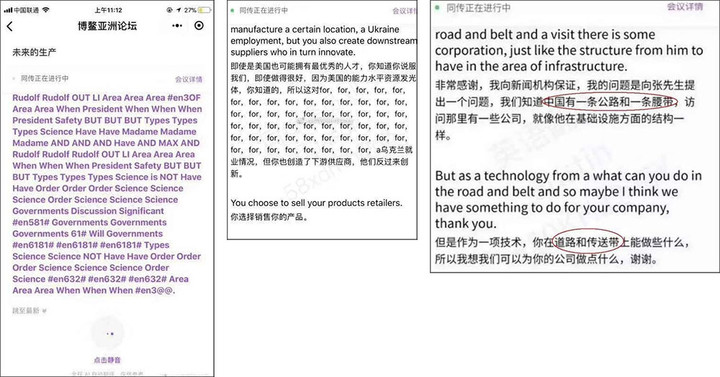
Task: Open 会议详情 link in the middle screenshot
Action: point(404,11)
